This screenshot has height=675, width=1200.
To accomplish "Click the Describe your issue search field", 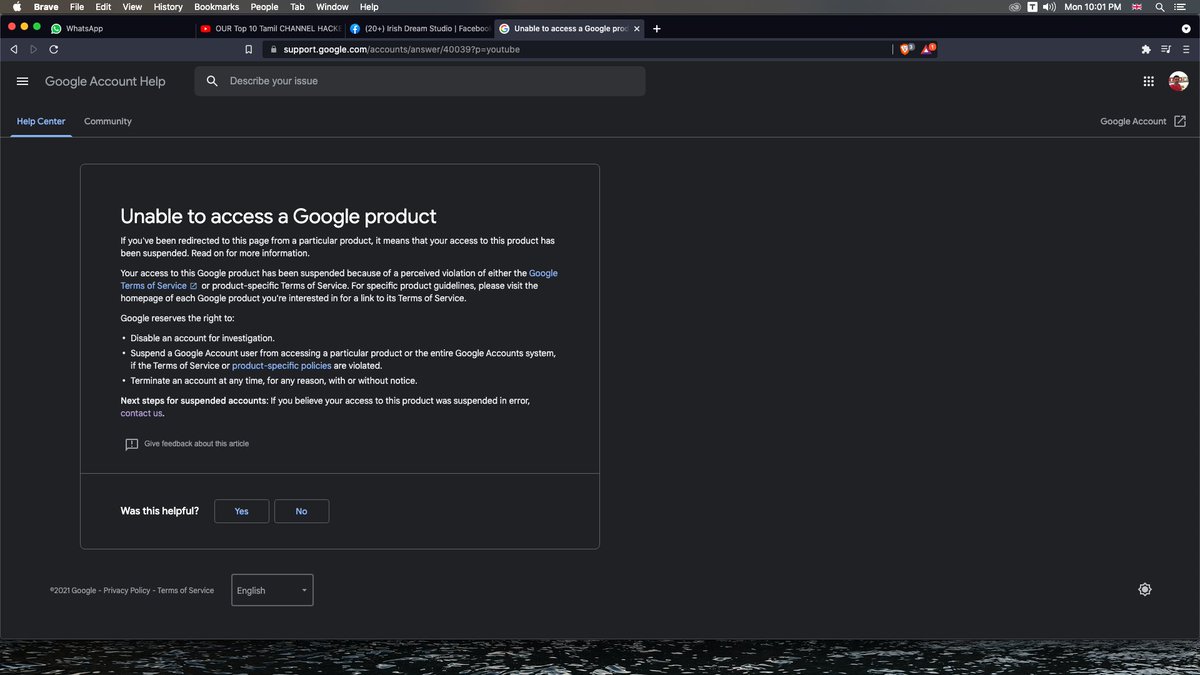I will point(420,81).
